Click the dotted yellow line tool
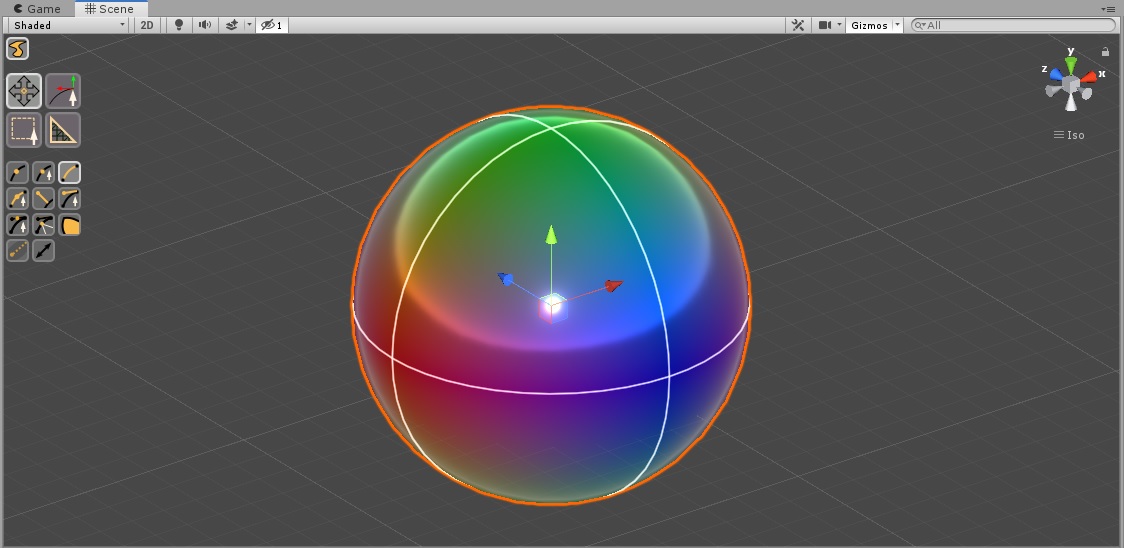The height and width of the screenshot is (548, 1124). tap(17, 250)
